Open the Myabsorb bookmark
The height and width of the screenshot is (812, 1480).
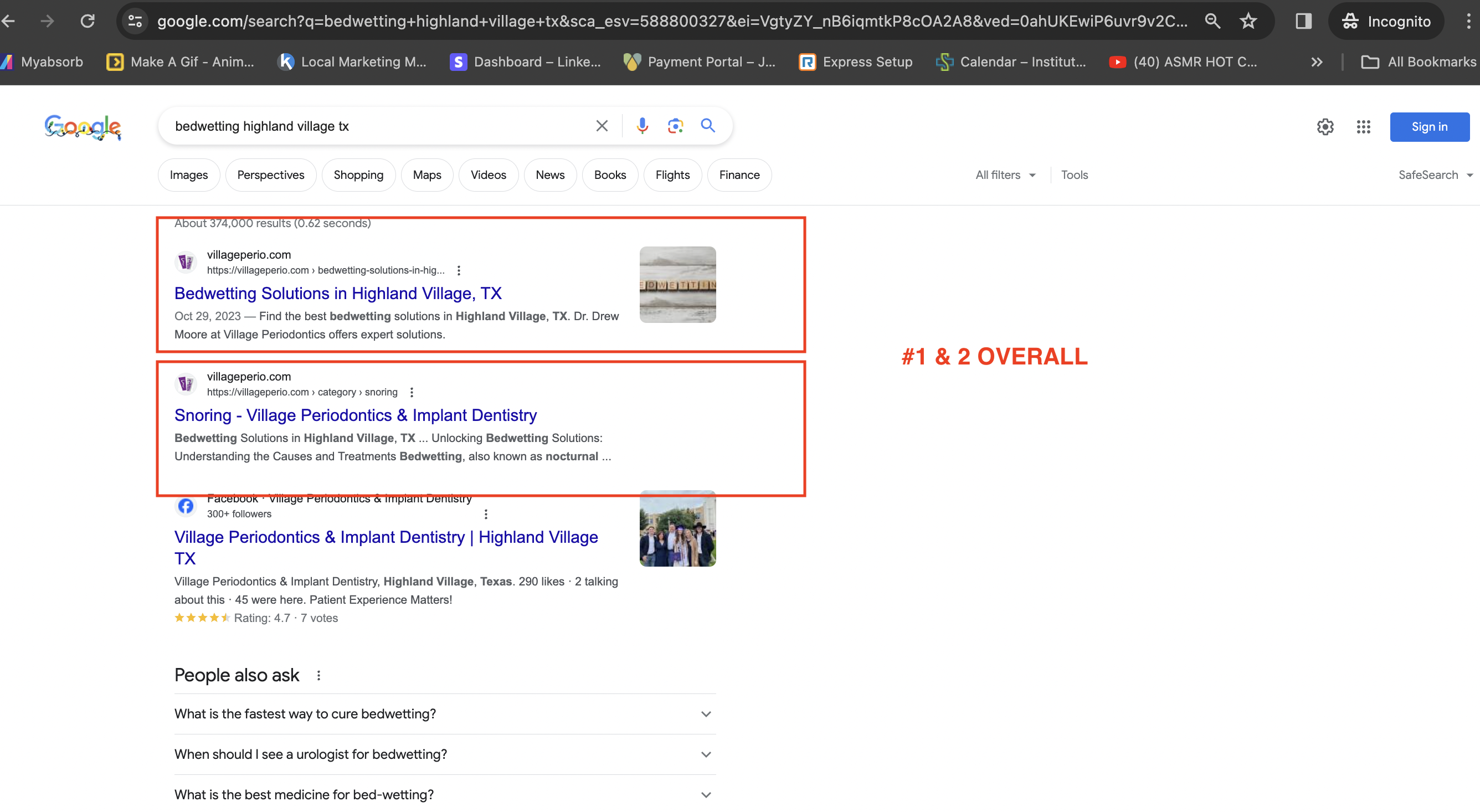point(42,61)
